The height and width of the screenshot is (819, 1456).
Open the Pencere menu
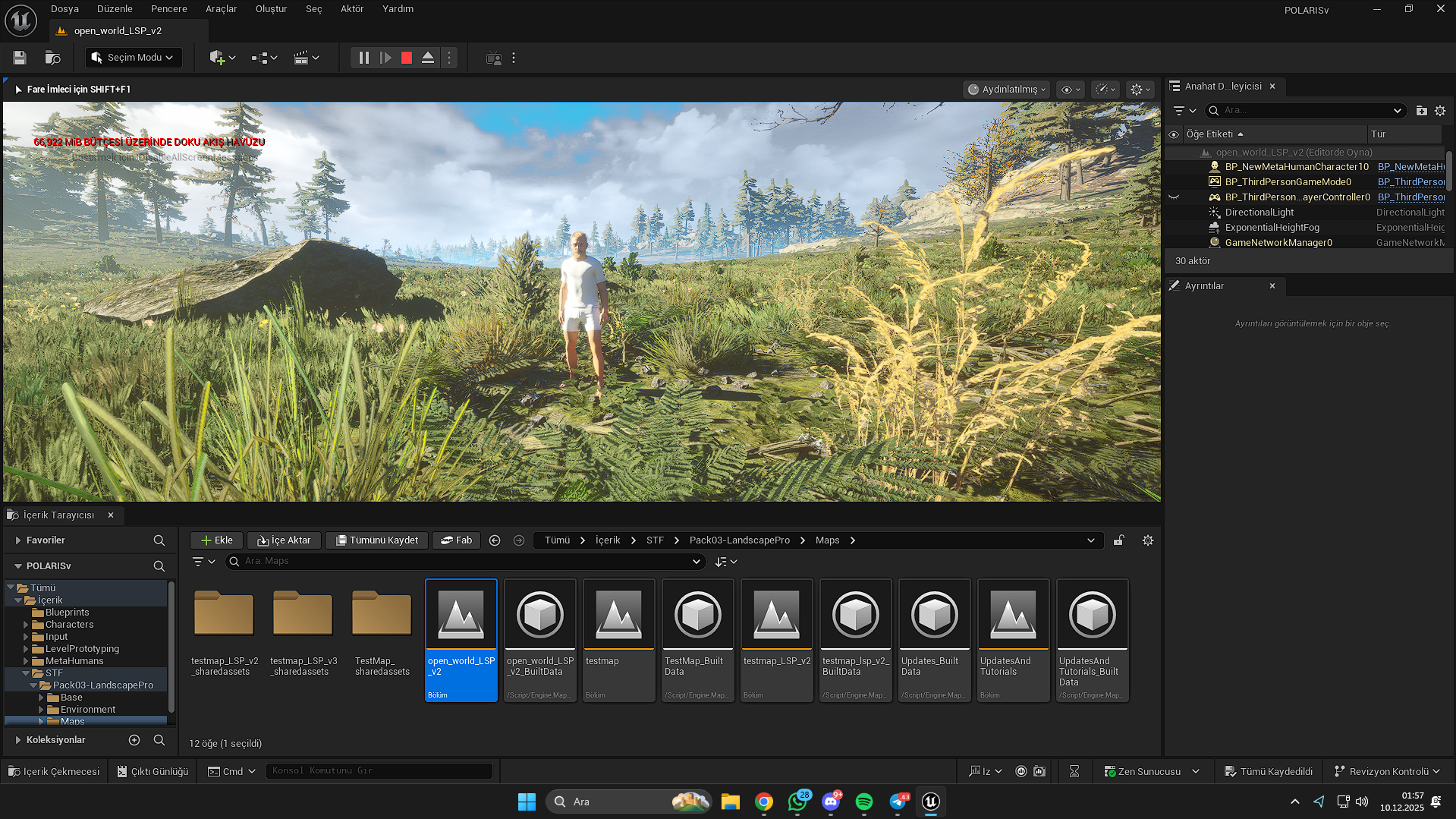(168, 9)
